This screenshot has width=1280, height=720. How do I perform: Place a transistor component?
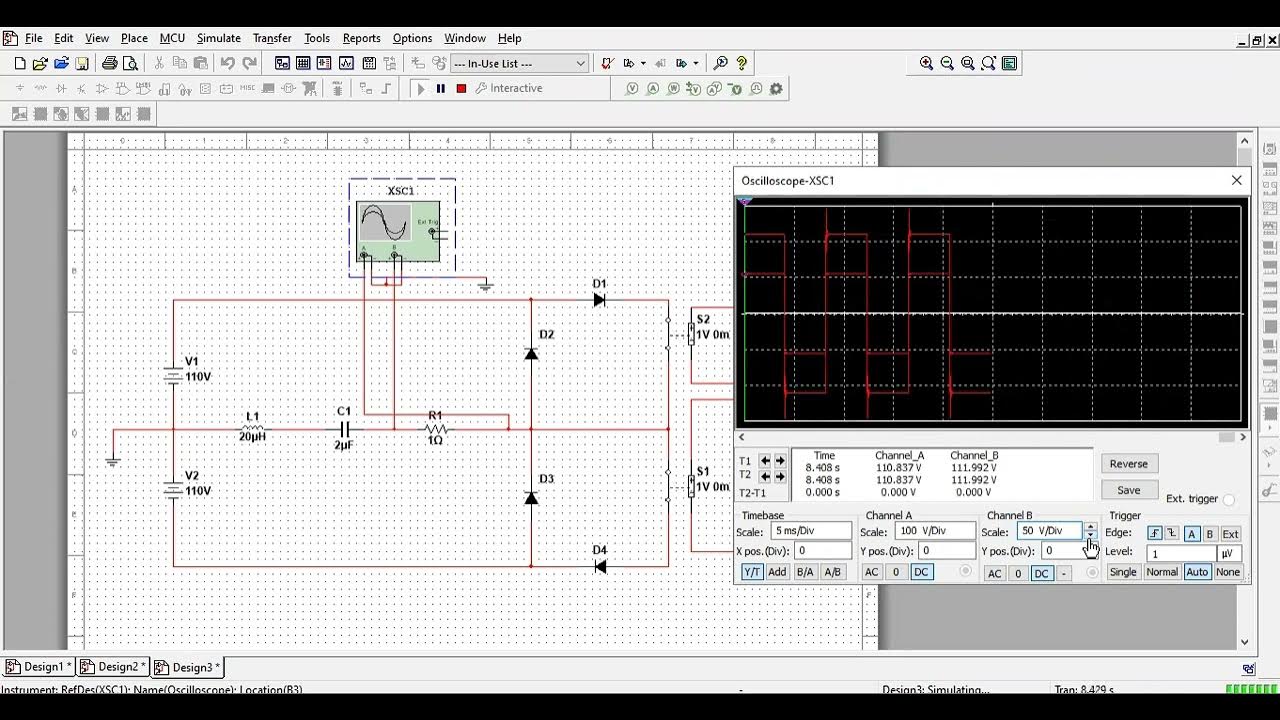coord(82,88)
